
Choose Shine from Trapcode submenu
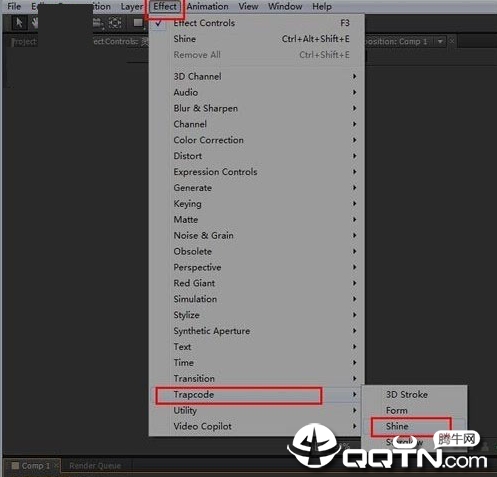[x=414, y=426]
